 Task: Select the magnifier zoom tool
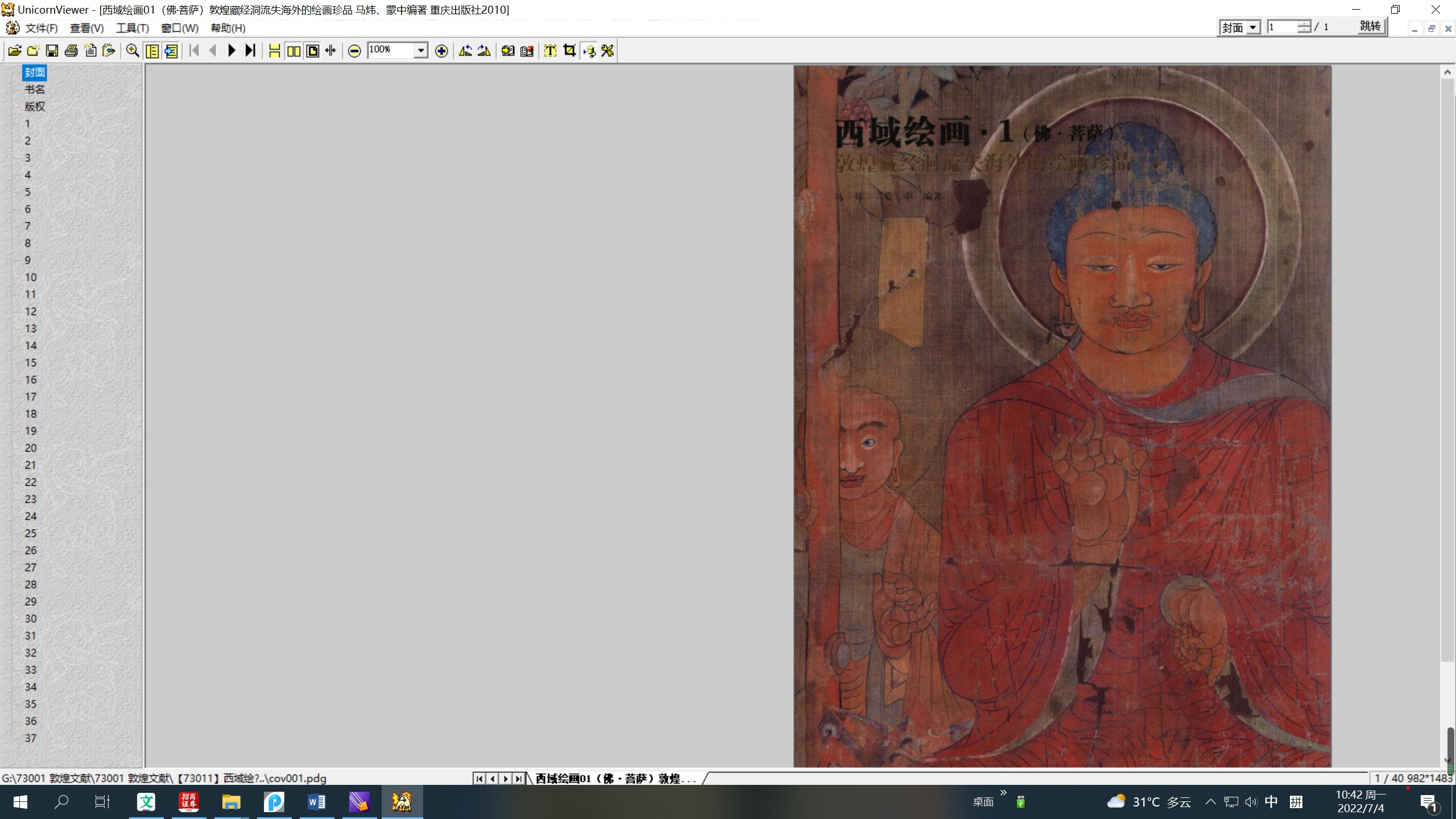point(133,51)
